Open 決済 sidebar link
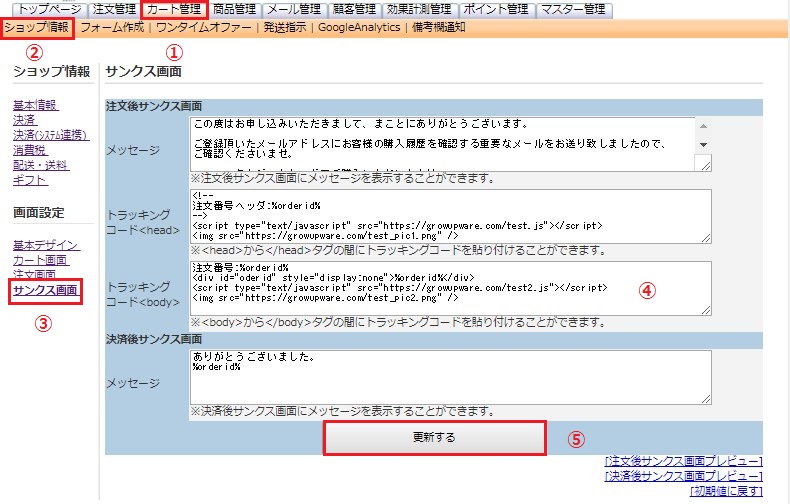The width and height of the screenshot is (790, 504). coord(25,120)
